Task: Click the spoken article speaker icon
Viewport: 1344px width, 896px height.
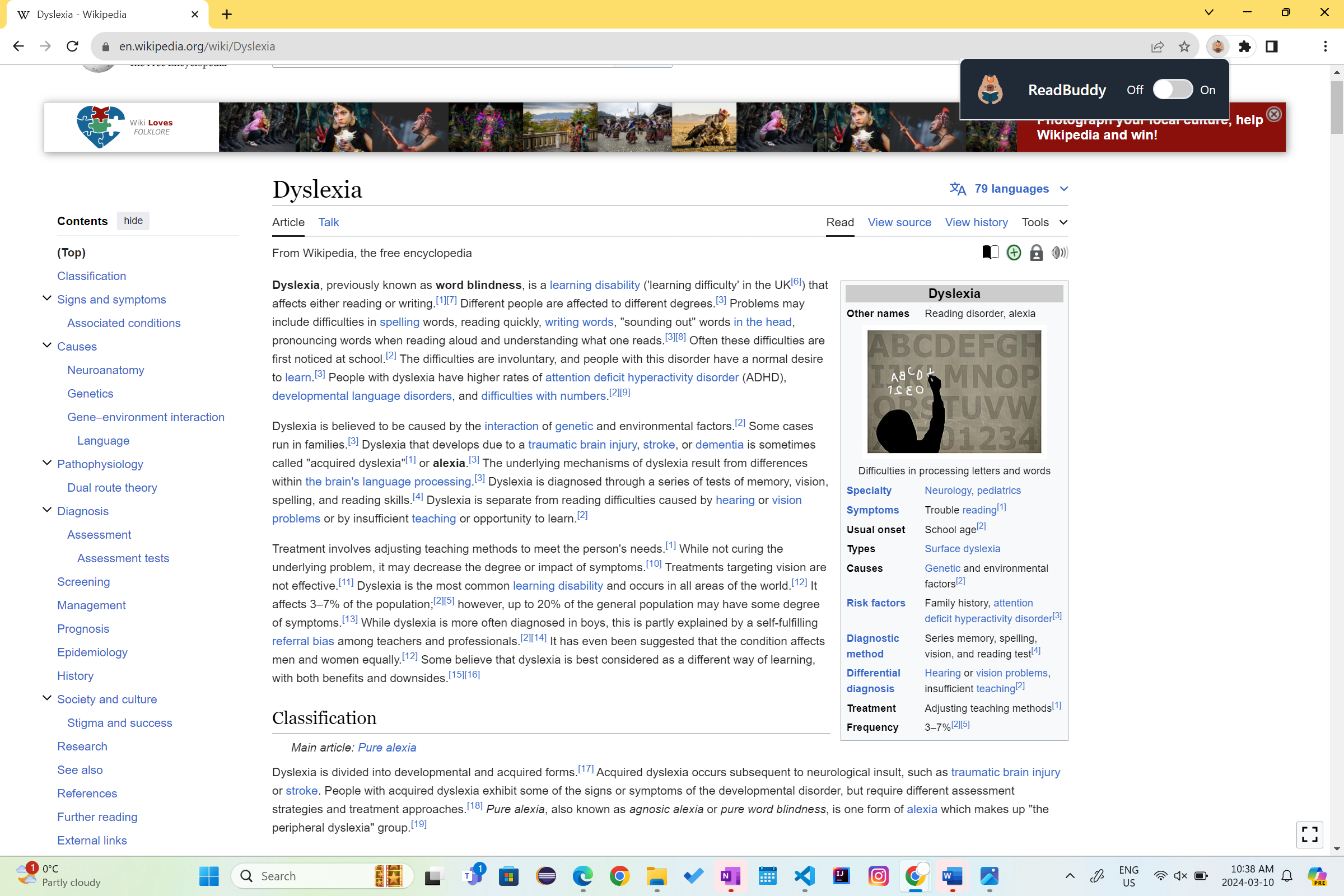Action: [1059, 253]
